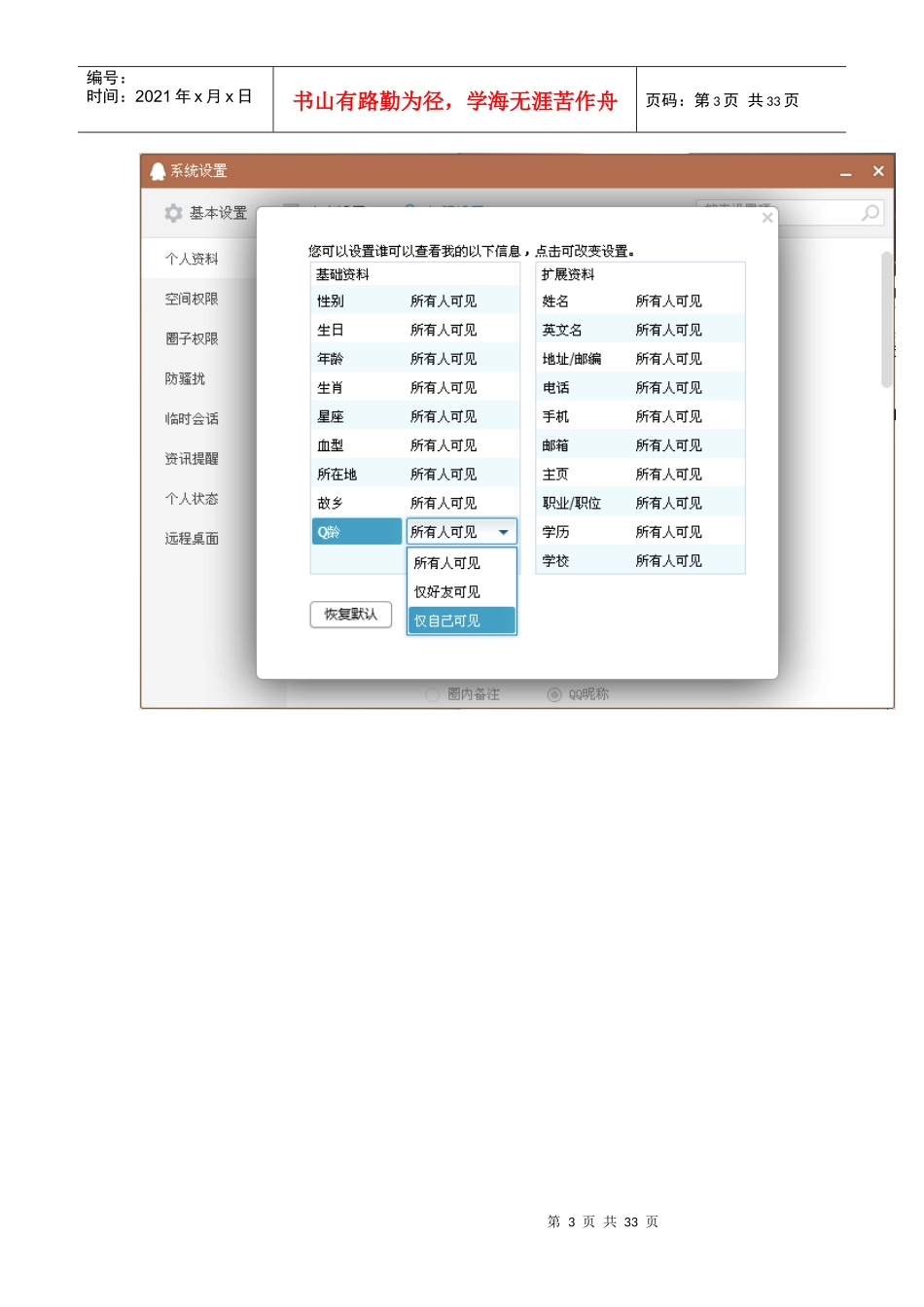Image resolution: width=924 pixels, height=1307 pixels.
Task: Change visibility setting for 姓名
Action: [x=668, y=301]
